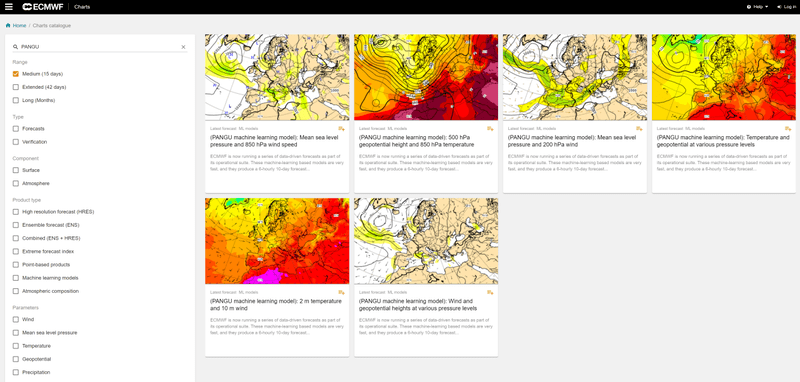
Task: Add 850 hPa wind speed chart to collection
Action: (x=341, y=129)
